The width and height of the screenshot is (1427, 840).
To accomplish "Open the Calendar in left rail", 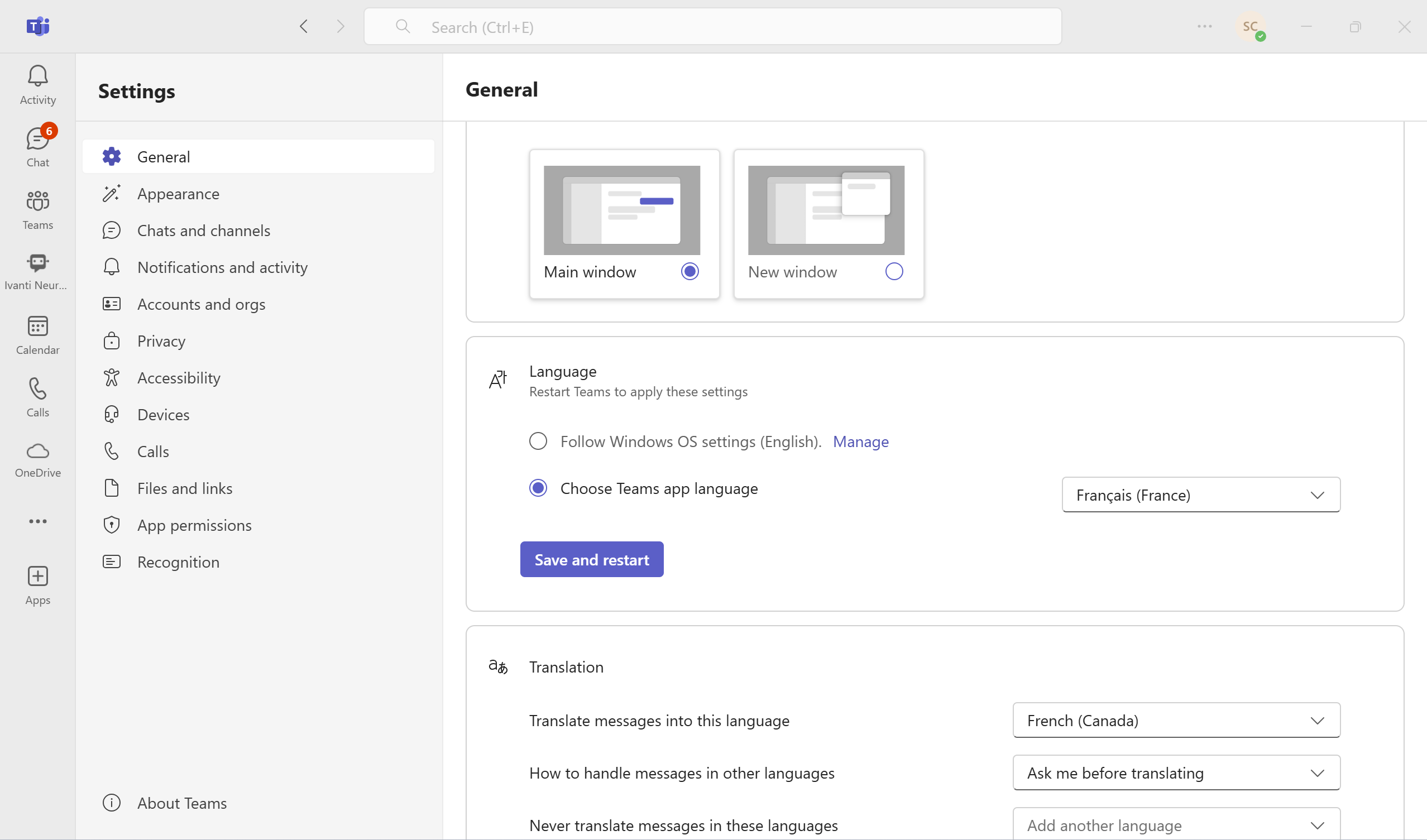I will click(x=37, y=335).
